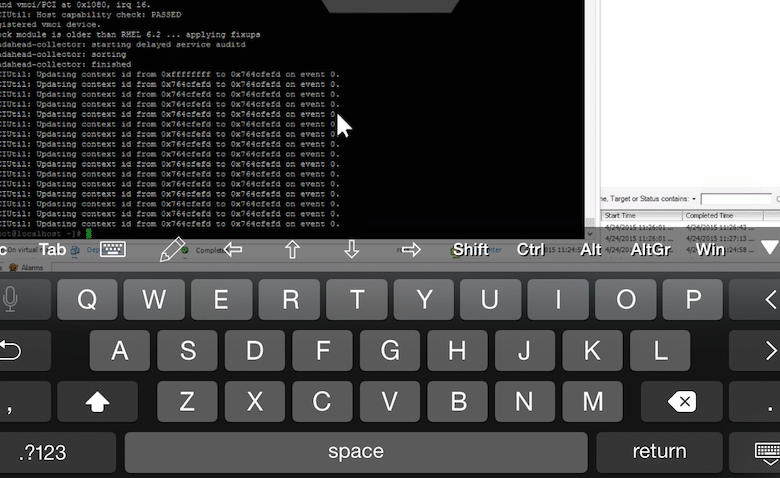Image resolution: width=780 pixels, height=478 pixels.
Task: Open the filter dropdown beside Status contains
Action: click(x=694, y=199)
